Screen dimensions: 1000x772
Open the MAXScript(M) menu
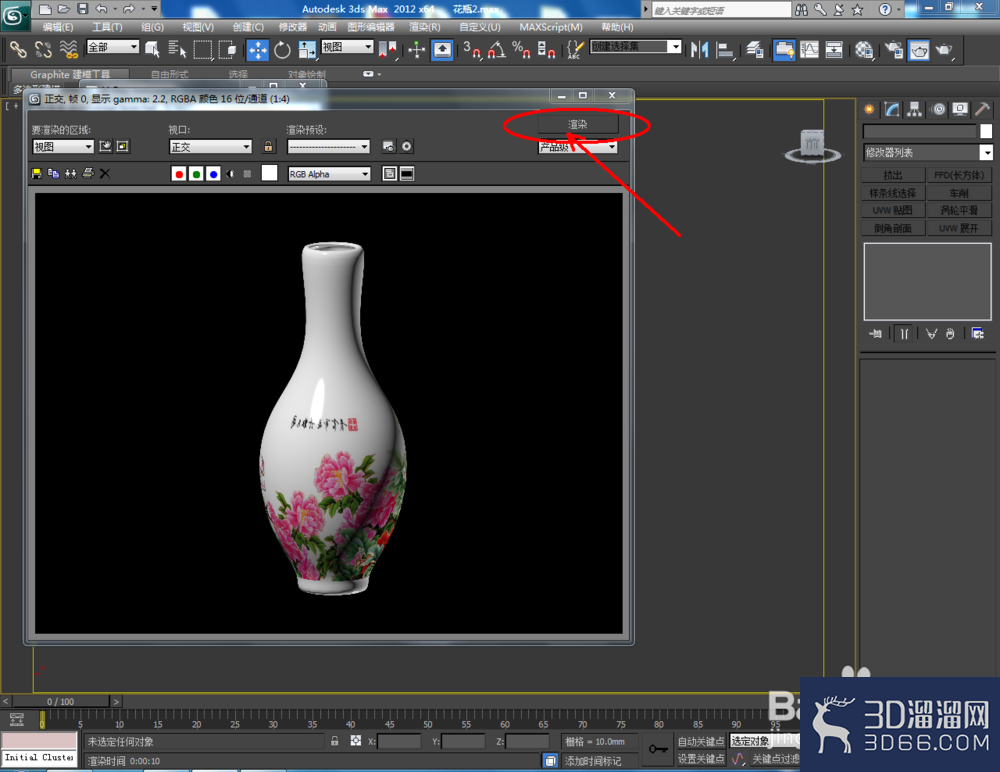click(551, 27)
